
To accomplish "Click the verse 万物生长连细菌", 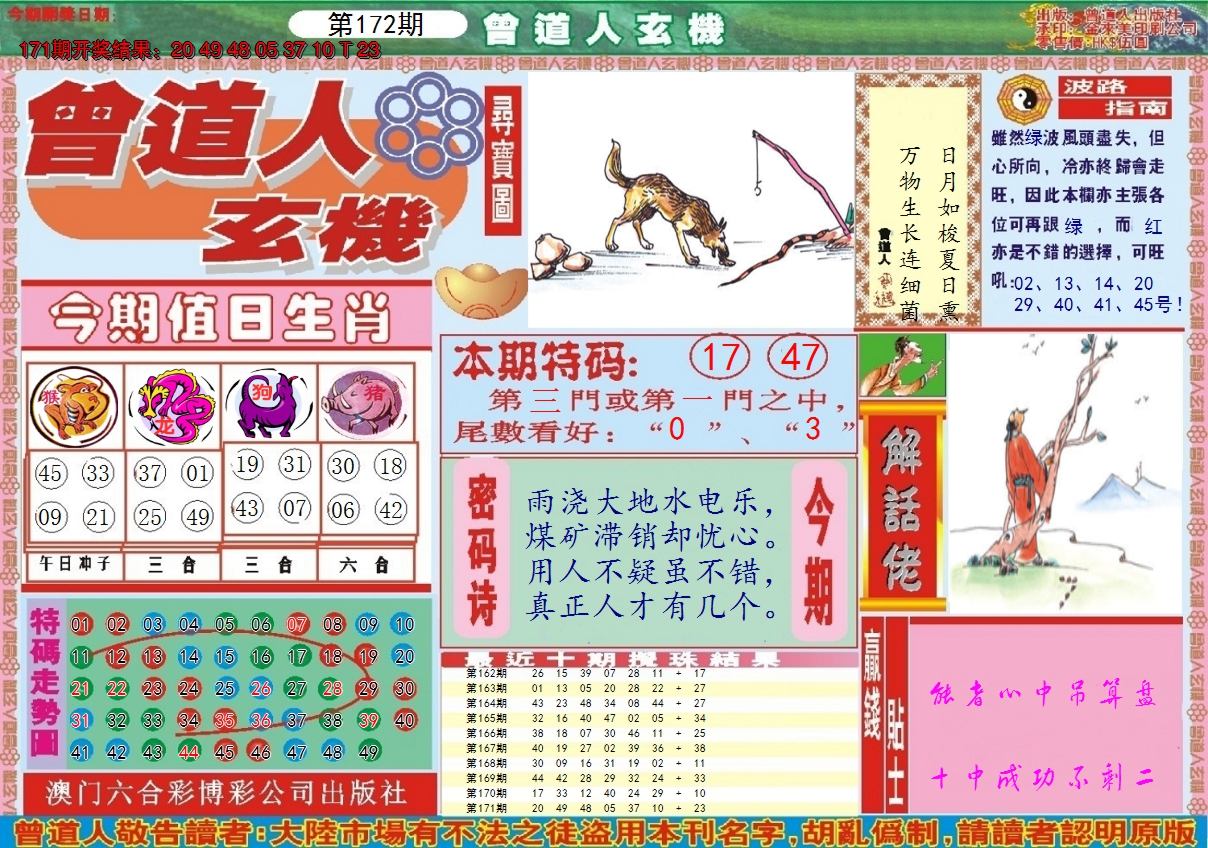I will tap(908, 234).
